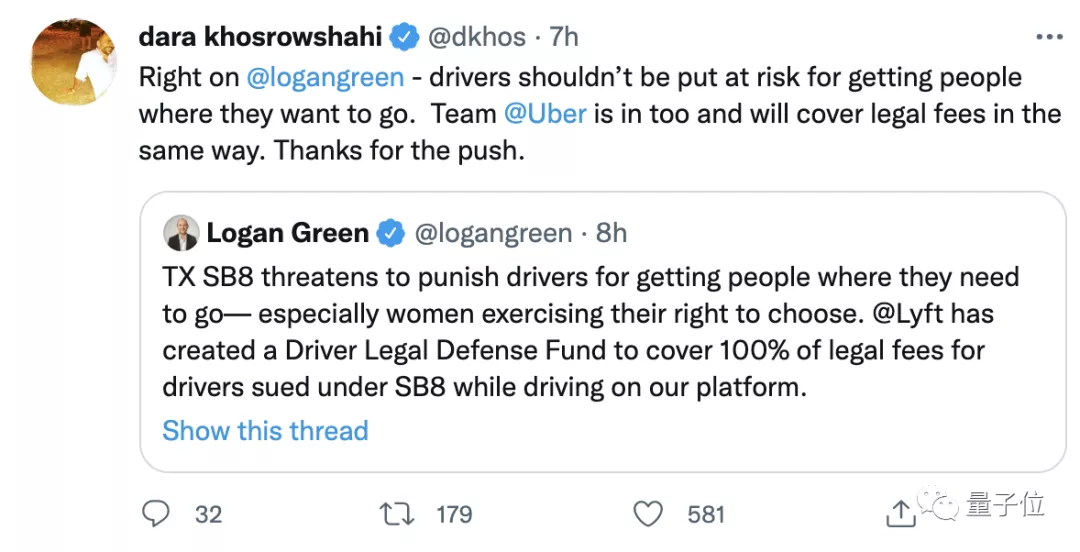This screenshot has height=552, width=1080.
Task: Click the dara khosrowshahi display name
Action: [x=260, y=37]
